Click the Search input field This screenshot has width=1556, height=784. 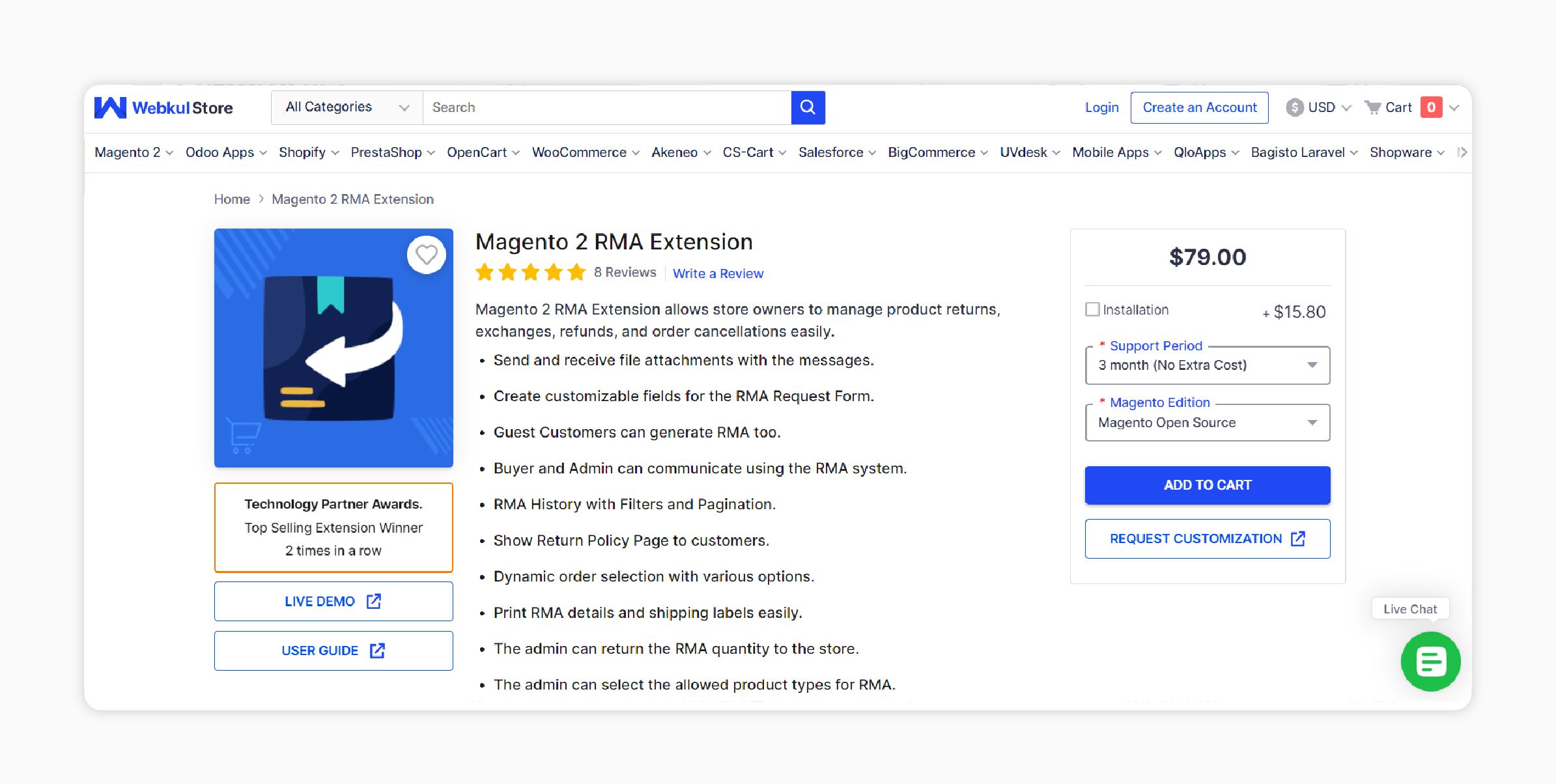click(x=607, y=107)
